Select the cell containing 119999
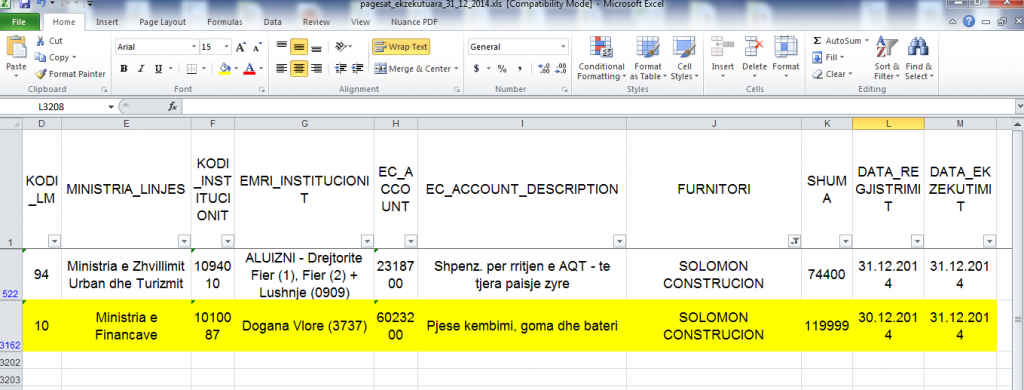Viewport: 1024px width, 390px height. [827, 326]
